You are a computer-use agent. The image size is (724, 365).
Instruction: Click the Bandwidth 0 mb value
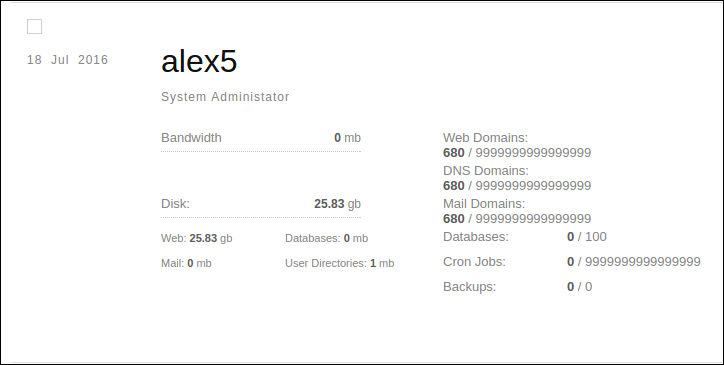348,138
